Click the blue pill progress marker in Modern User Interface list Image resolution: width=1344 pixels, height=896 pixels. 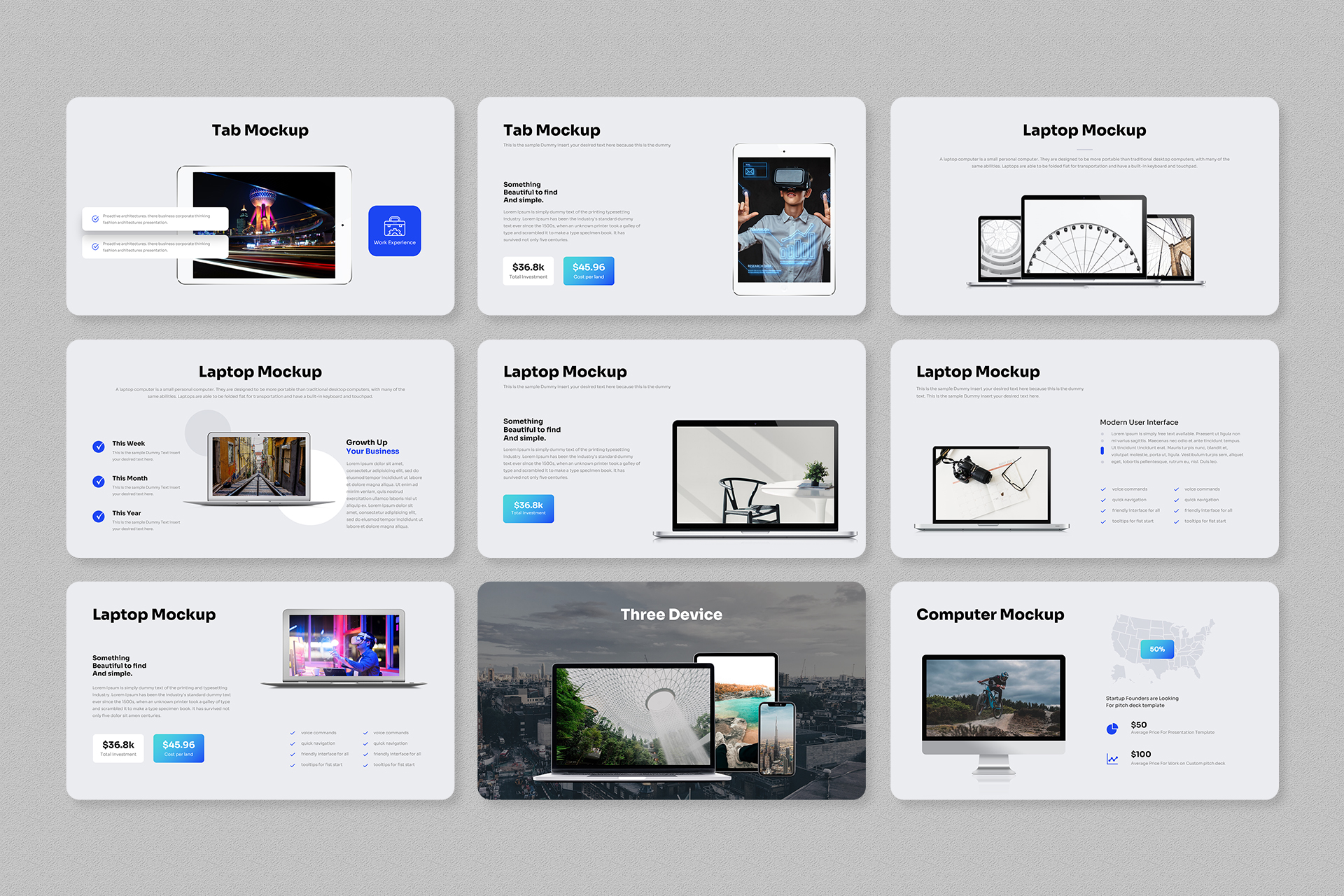(x=1103, y=451)
